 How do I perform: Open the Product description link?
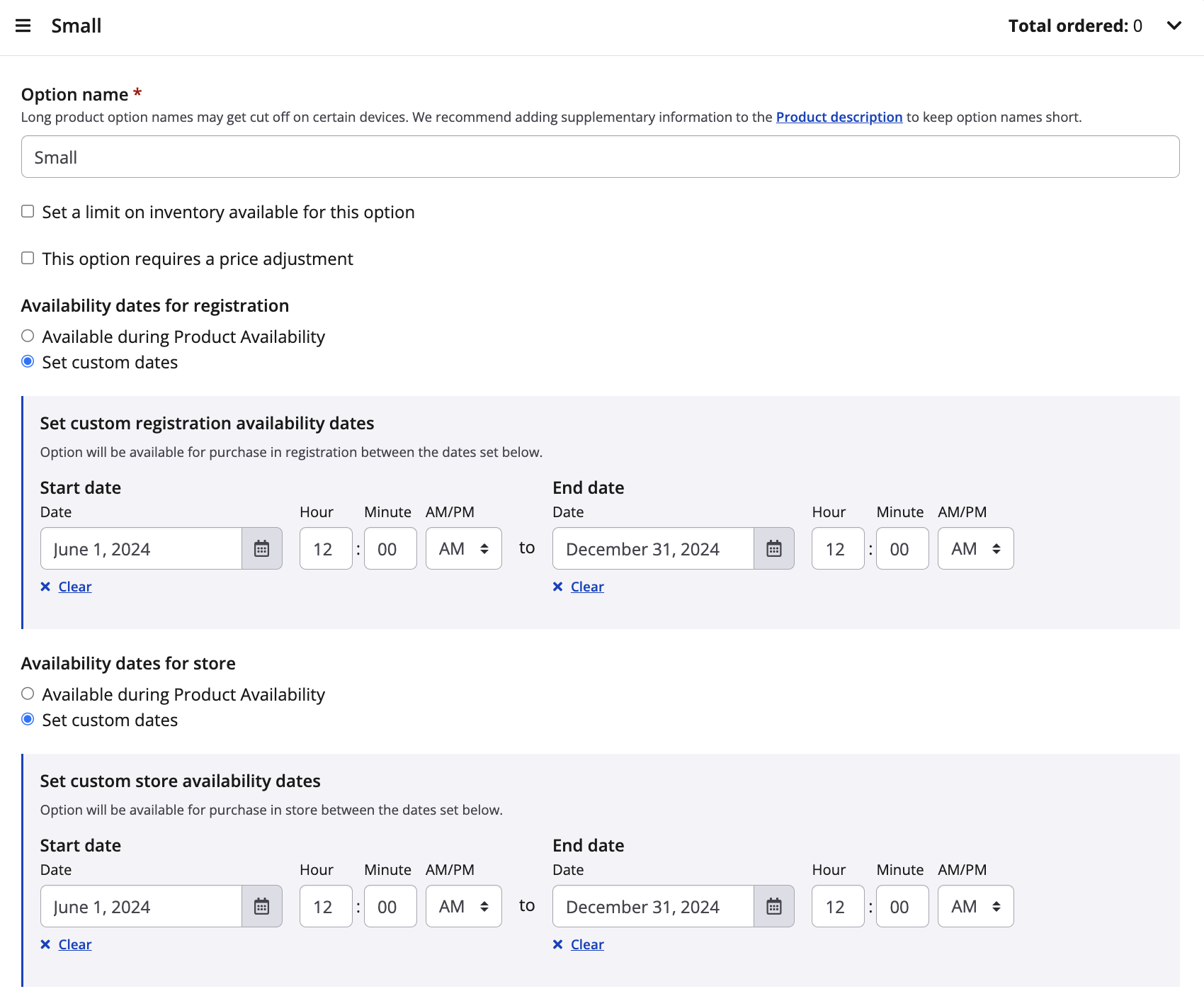tap(839, 117)
